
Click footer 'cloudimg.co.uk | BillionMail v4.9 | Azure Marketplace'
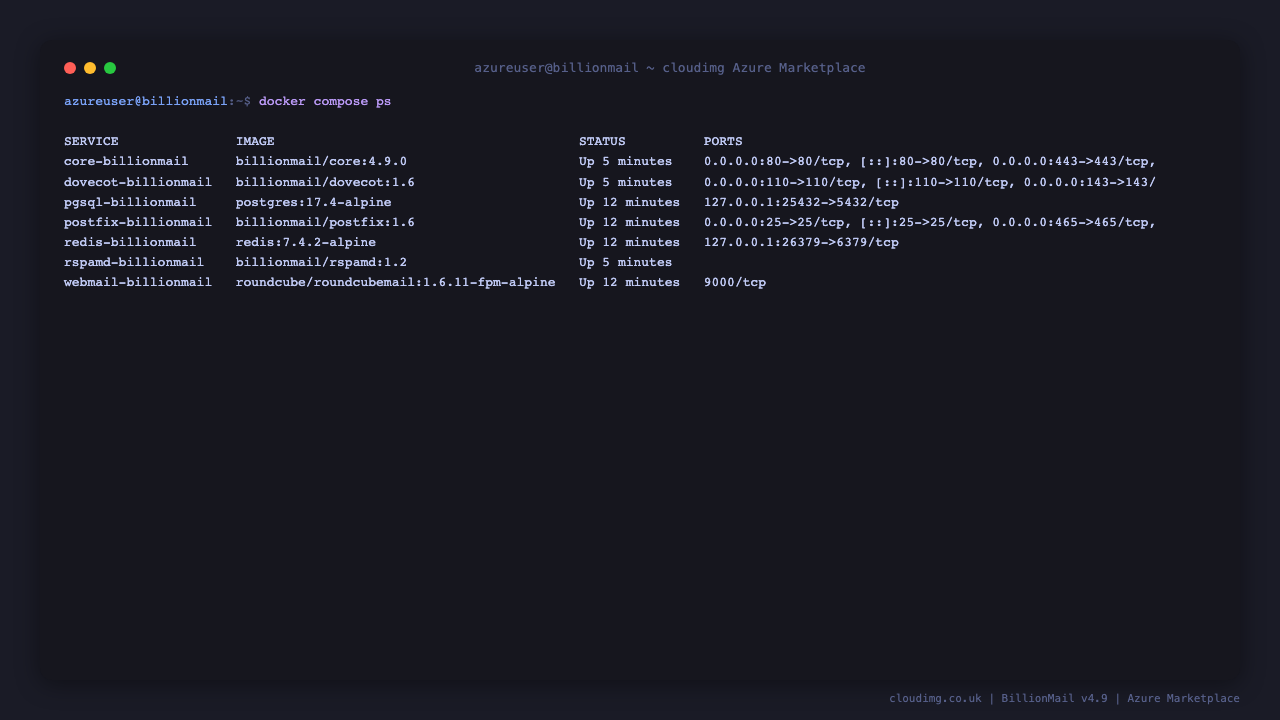pos(1064,698)
